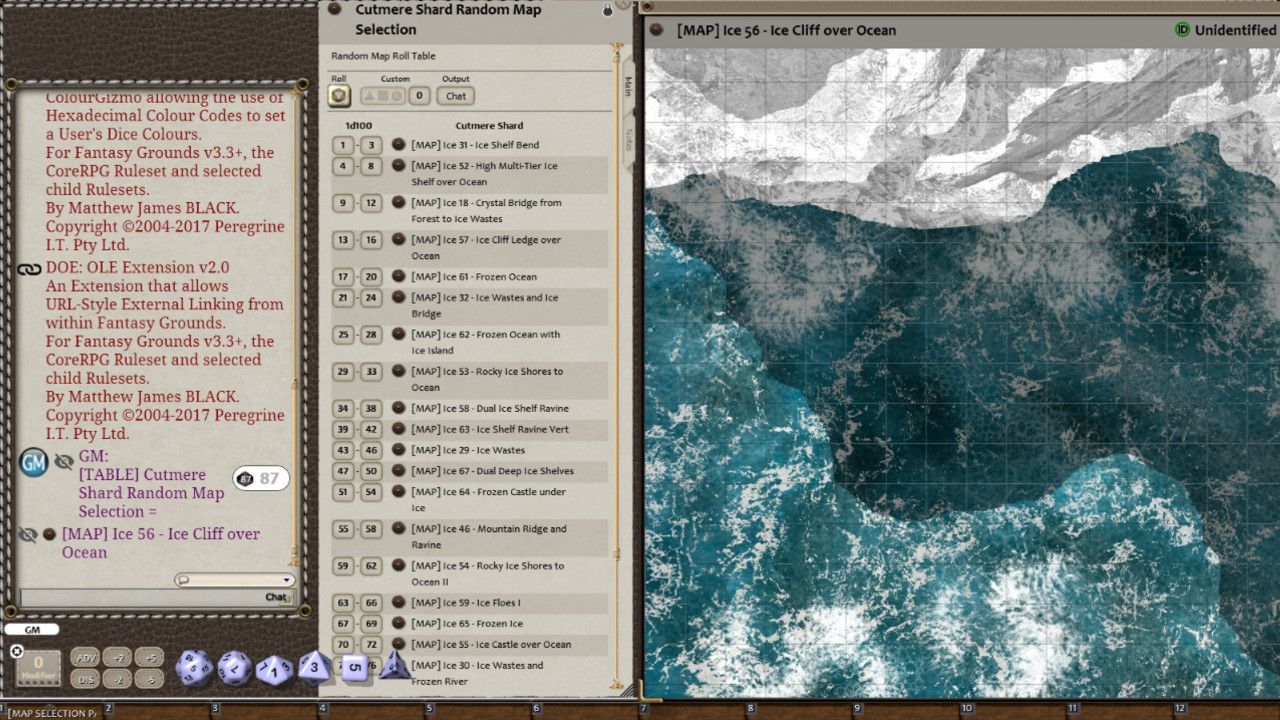Screen dimensions: 1280x720
Task: Toggle GM visibility eye in the chat log
Action: [62, 461]
